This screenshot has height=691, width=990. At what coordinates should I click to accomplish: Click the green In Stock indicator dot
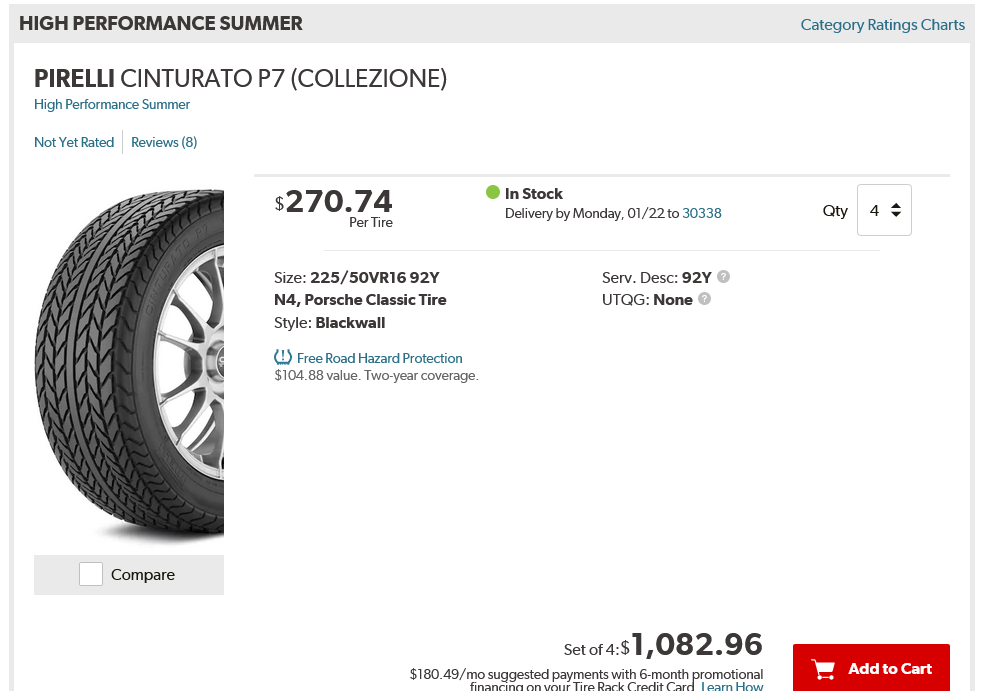[x=492, y=192]
